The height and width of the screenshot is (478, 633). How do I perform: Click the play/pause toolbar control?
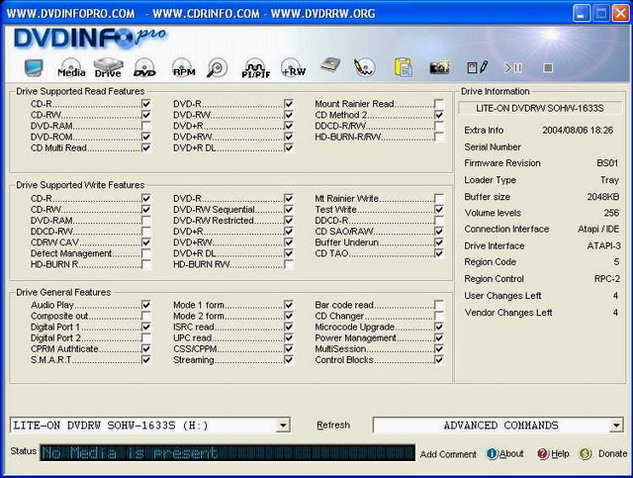tap(513, 68)
